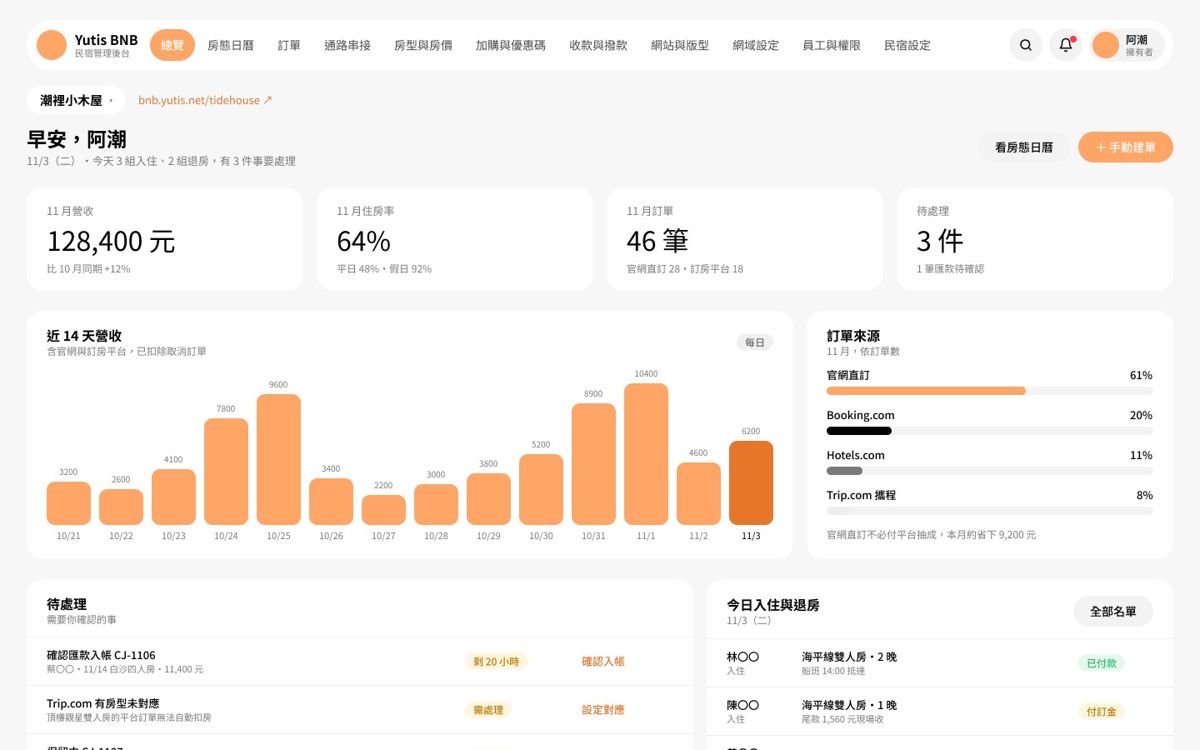Viewport: 1200px width, 750px height.
Task: Navigate to 加購與優惠碼
Action: click(x=510, y=45)
